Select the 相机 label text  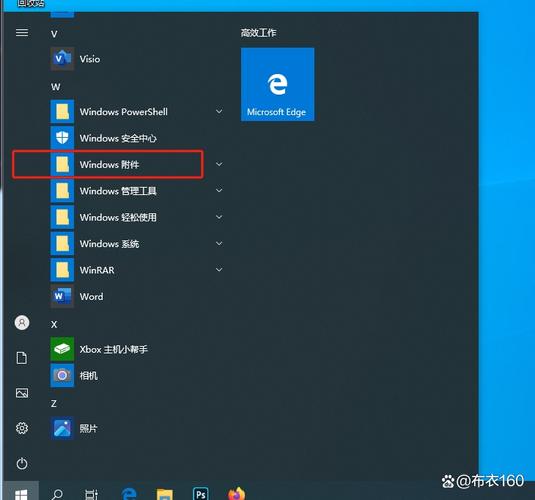point(88,376)
